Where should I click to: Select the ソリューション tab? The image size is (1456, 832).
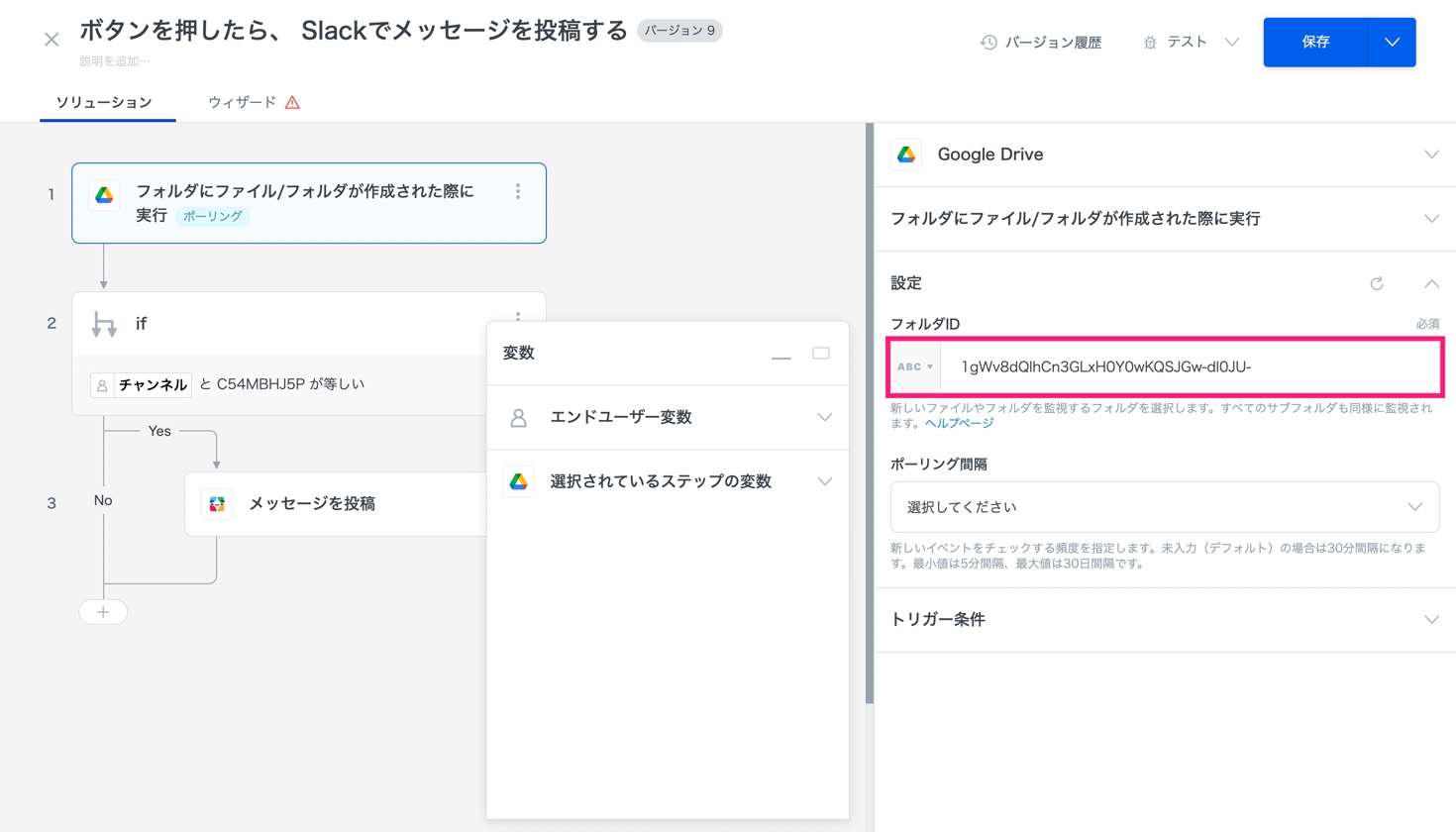point(104,102)
